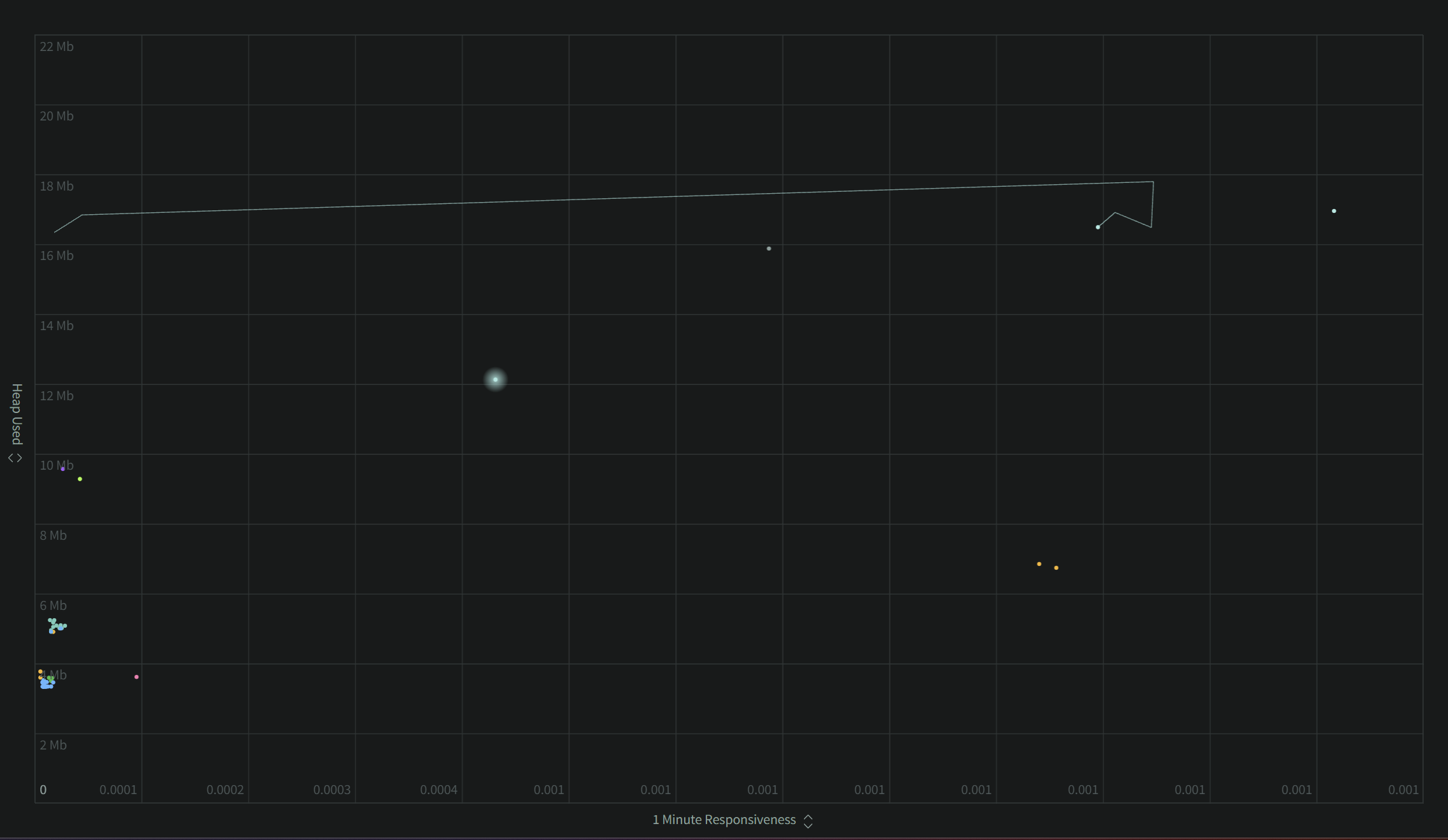Select the purple data point at 10 Mb
Screen dimensions: 1448x840
[x=62, y=468]
